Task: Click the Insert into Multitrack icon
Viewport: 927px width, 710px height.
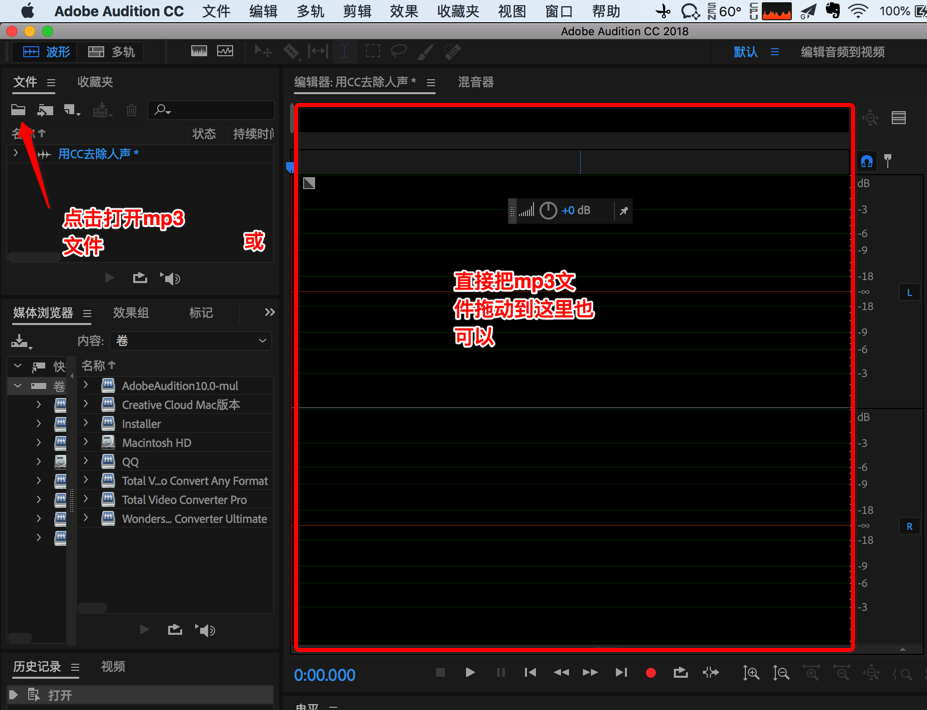Action: tap(102, 110)
